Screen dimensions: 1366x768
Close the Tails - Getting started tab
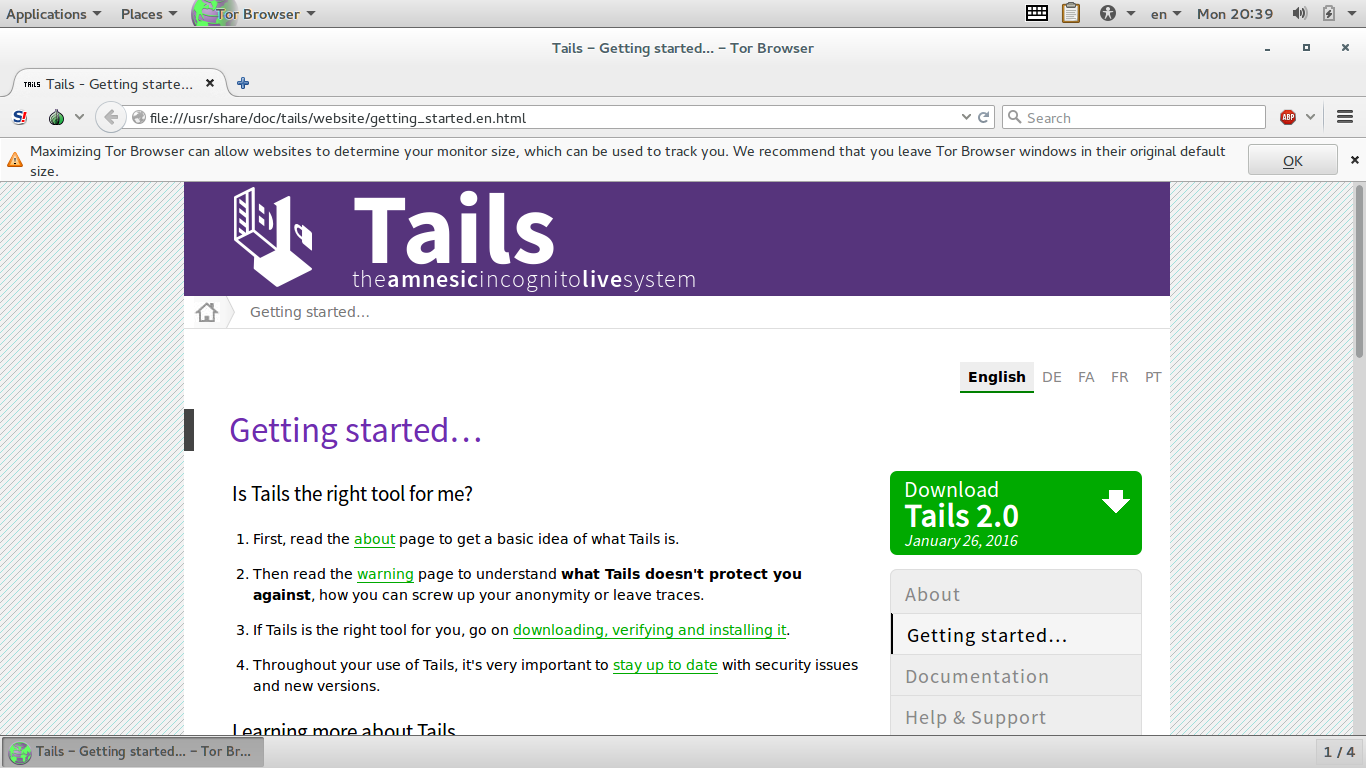tap(210, 84)
